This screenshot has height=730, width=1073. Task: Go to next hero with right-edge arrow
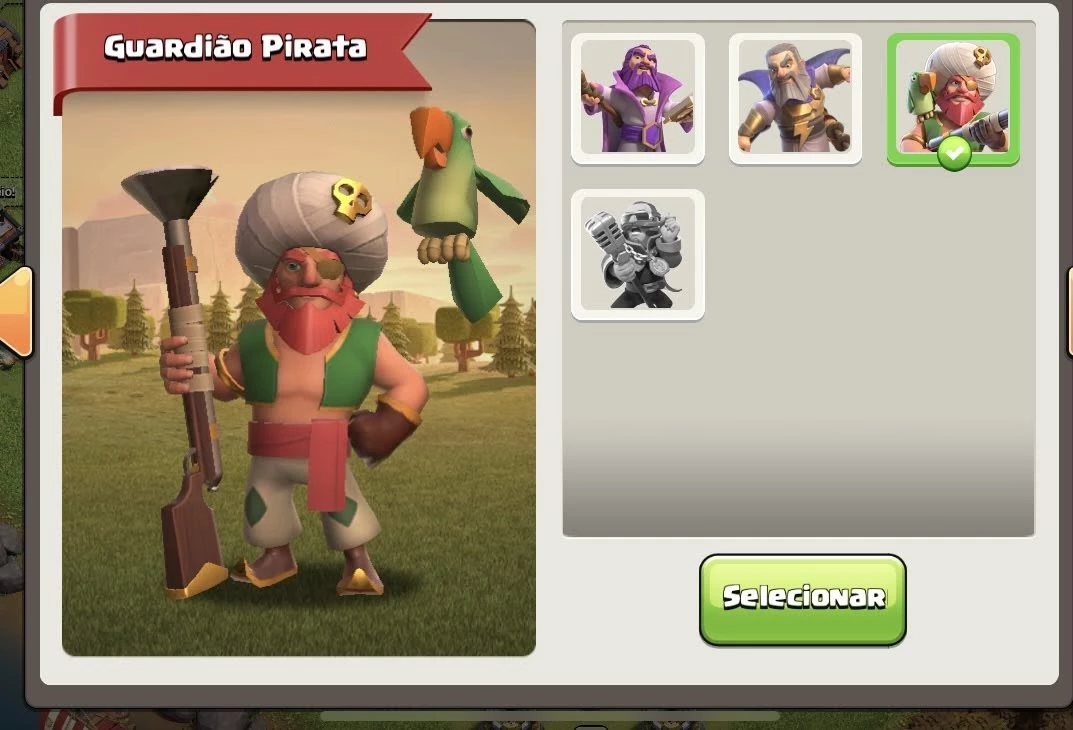[1069, 312]
